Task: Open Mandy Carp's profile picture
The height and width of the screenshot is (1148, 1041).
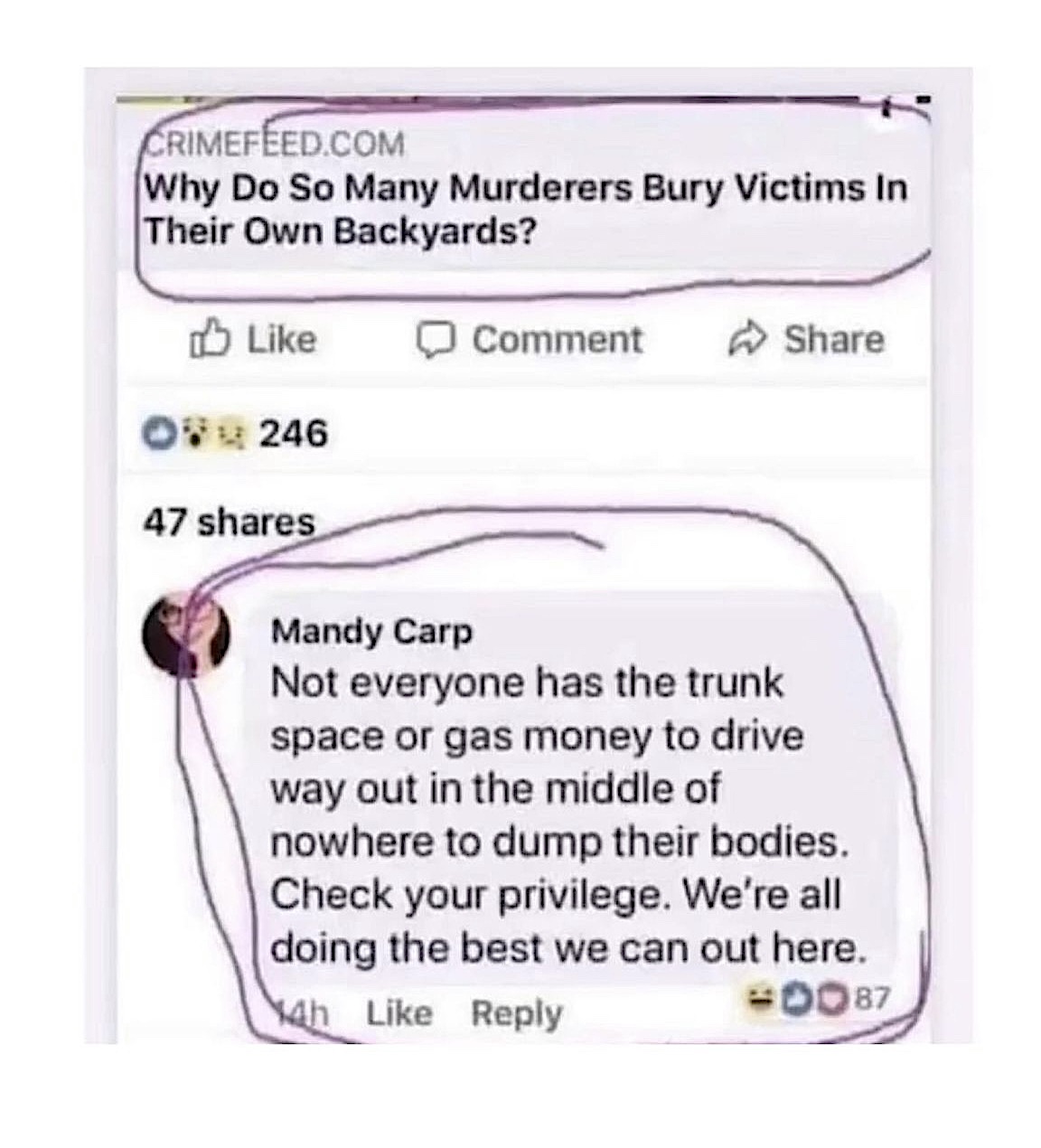Action: click(185, 635)
